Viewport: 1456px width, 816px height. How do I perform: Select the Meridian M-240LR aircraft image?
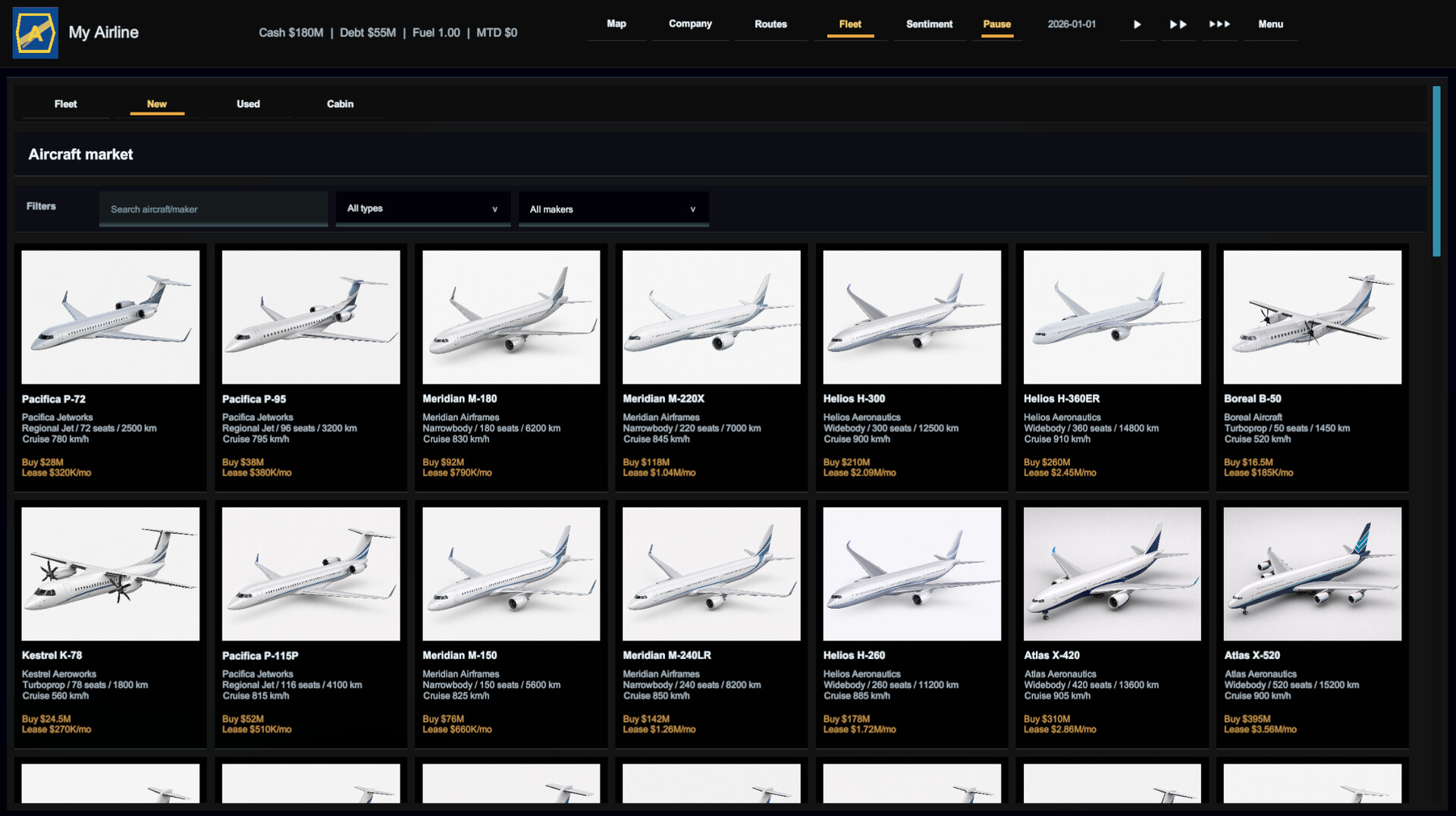pyautogui.click(x=711, y=574)
